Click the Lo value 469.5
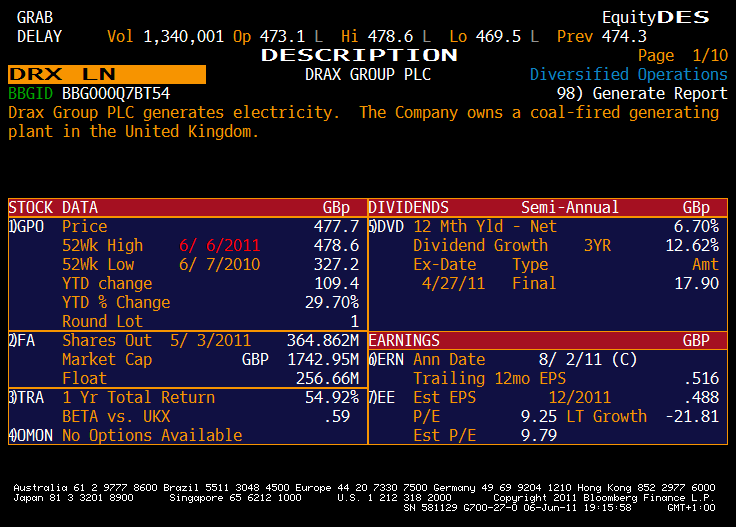The width and height of the screenshot is (736, 527). [x=498, y=37]
